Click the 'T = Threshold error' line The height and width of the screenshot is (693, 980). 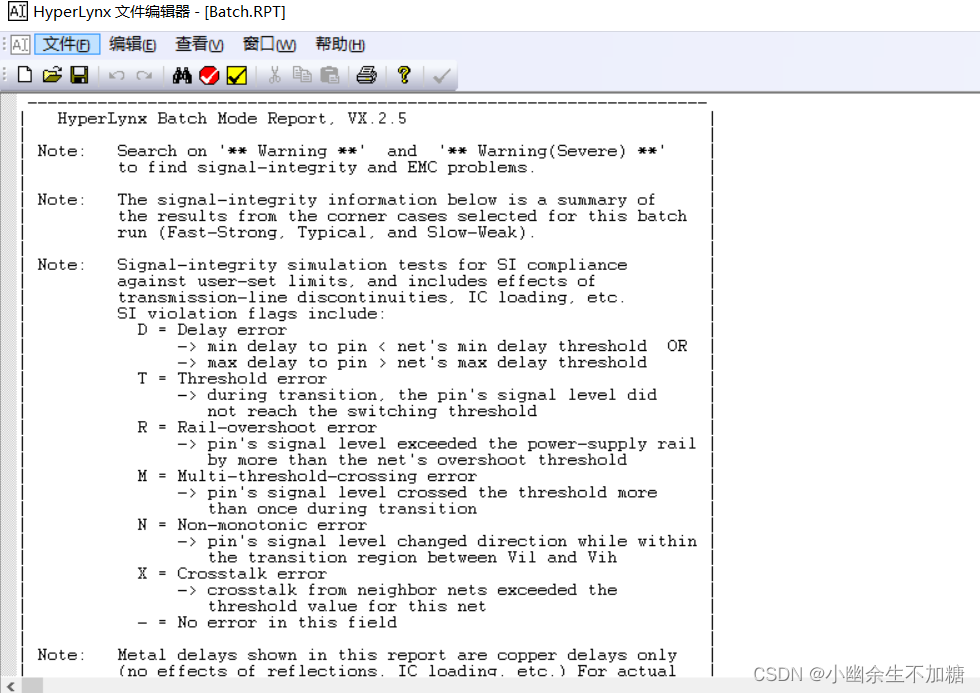point(232,379)
